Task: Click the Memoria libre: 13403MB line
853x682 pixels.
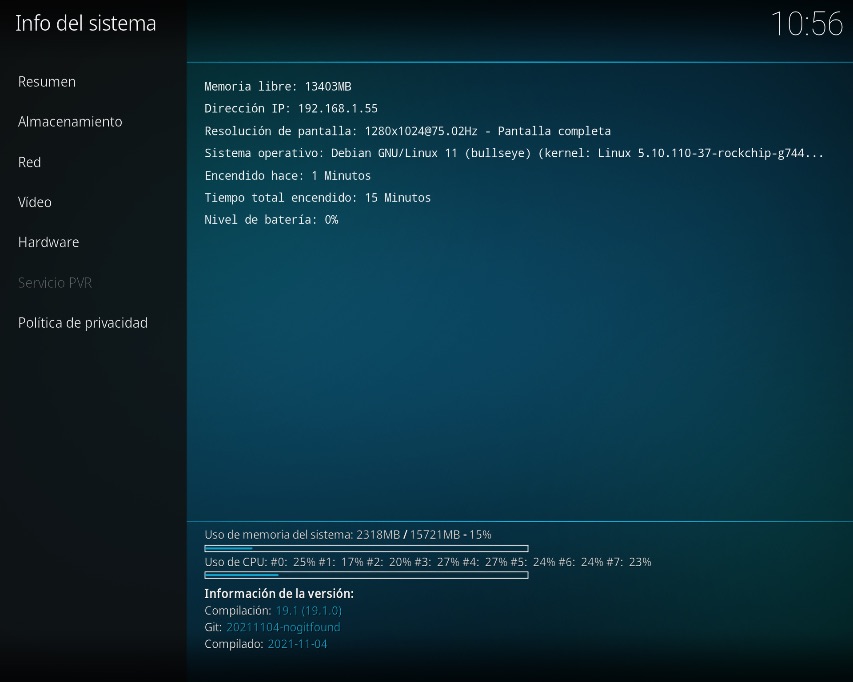Action: pyautogui.click(x=278, y=86)
